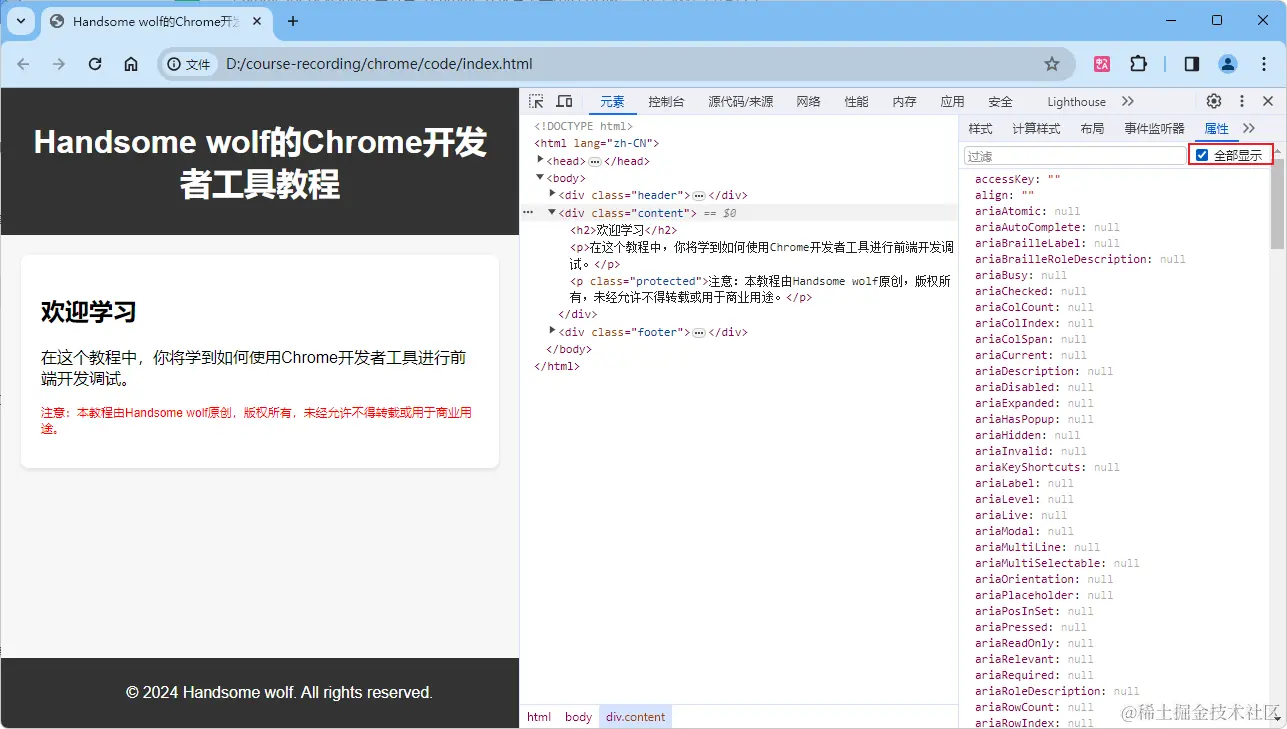This screenshot has width=1287, height=729.
Task: Open the Extensions puzzle icon
Action: pyautogui.click(x=1138, y=64)
